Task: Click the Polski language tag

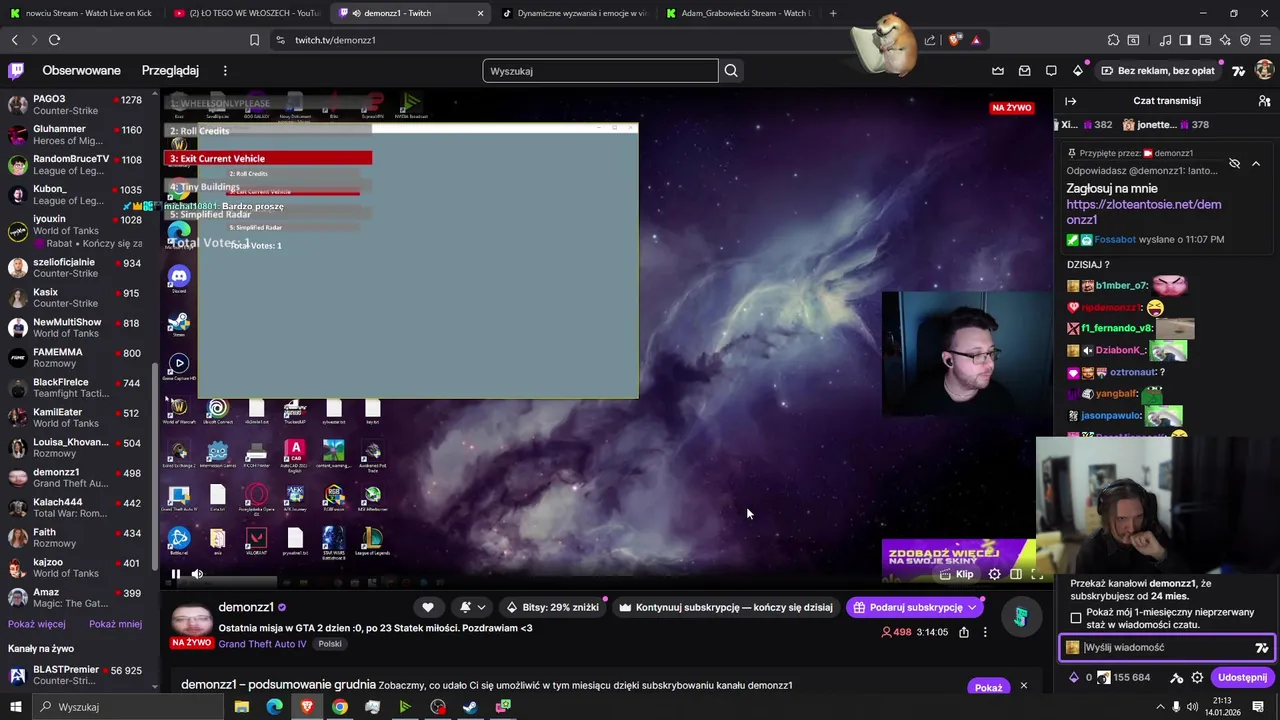Action: coord(330,644)
